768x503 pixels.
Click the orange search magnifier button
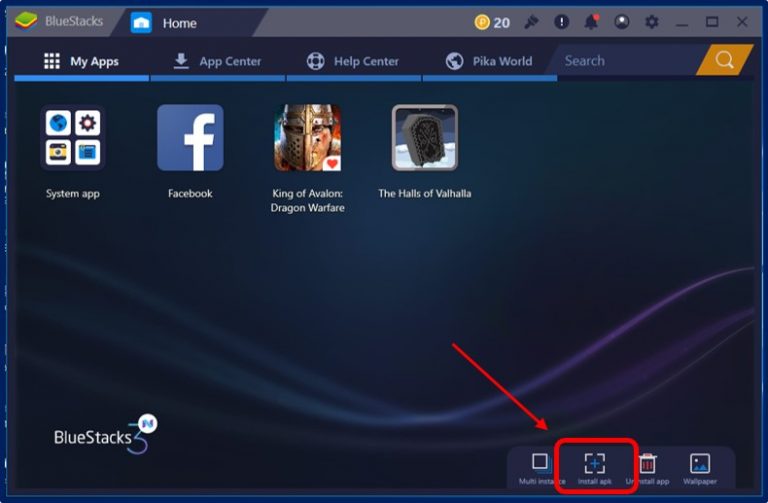click(724, 60)
